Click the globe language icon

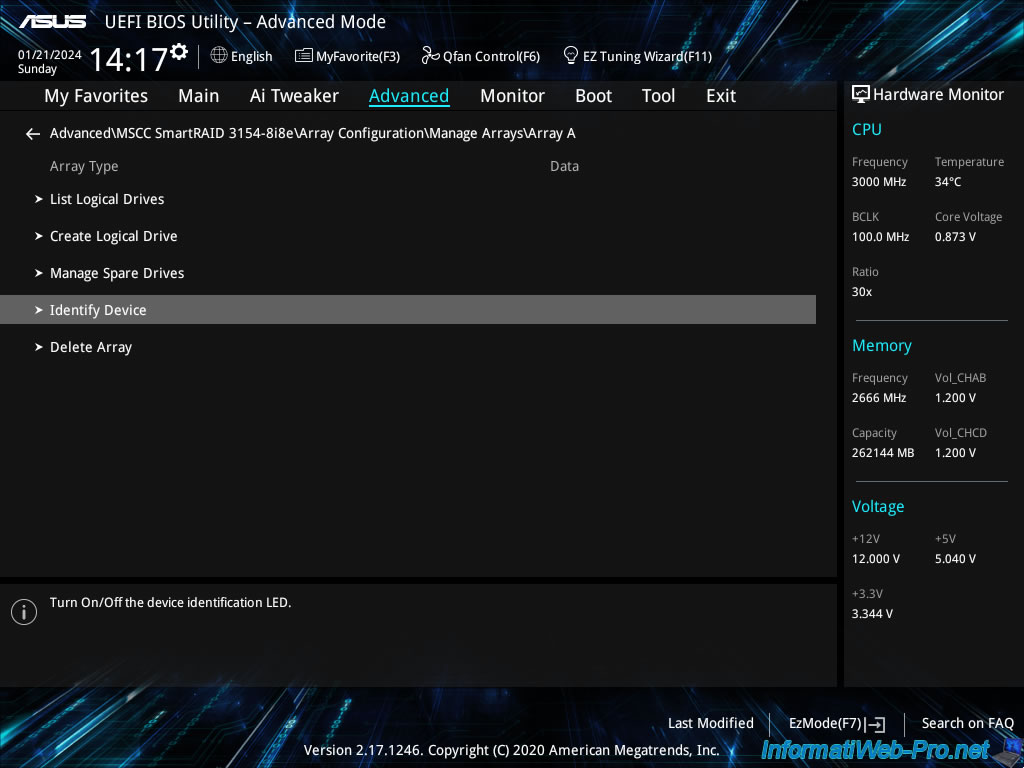pyautogui.click(x=219, y=56)
